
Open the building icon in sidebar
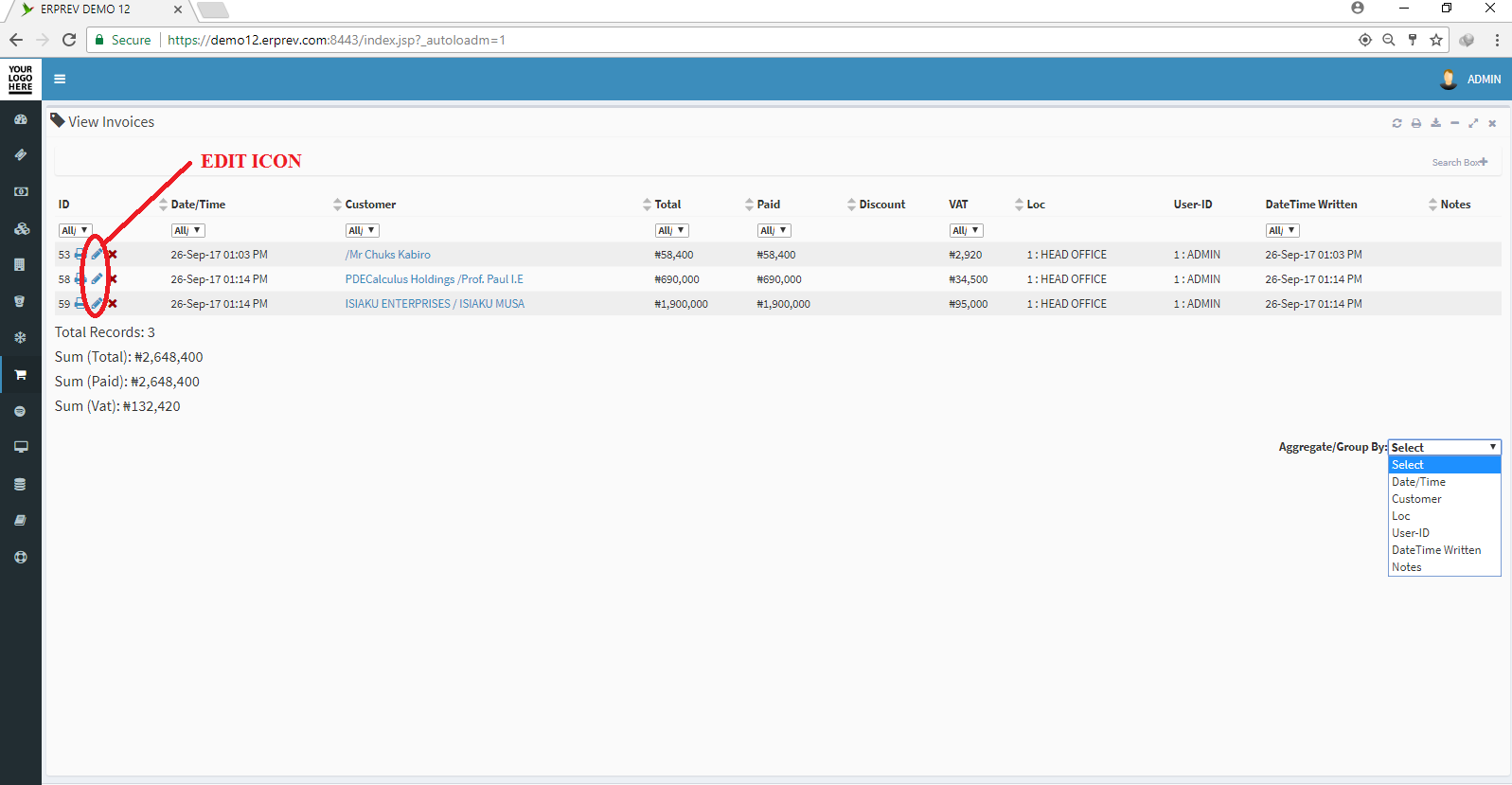(x=20, y=264)
